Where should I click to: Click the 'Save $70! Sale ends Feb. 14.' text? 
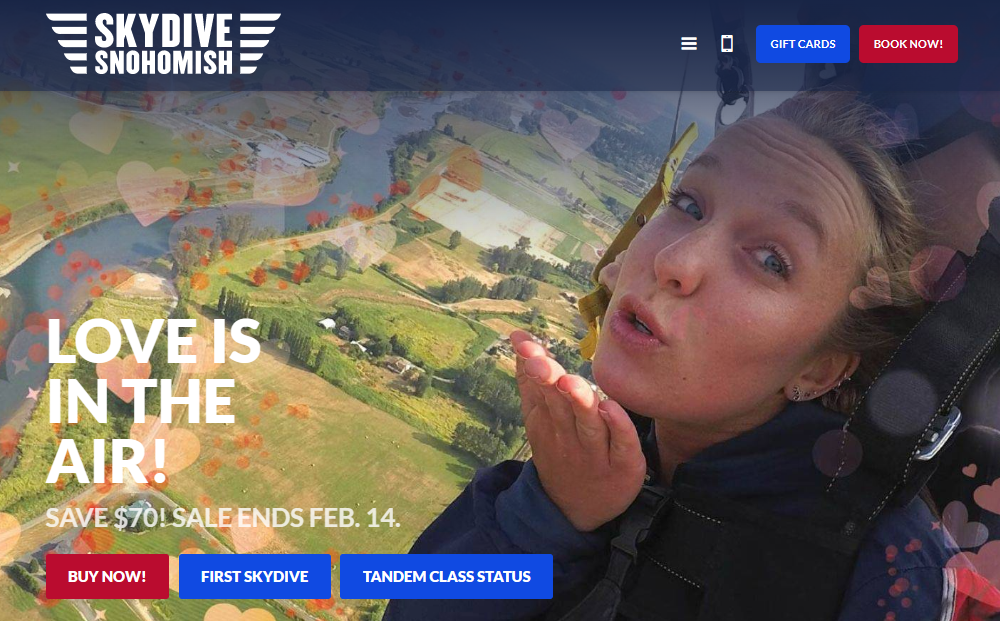(223, 518)
